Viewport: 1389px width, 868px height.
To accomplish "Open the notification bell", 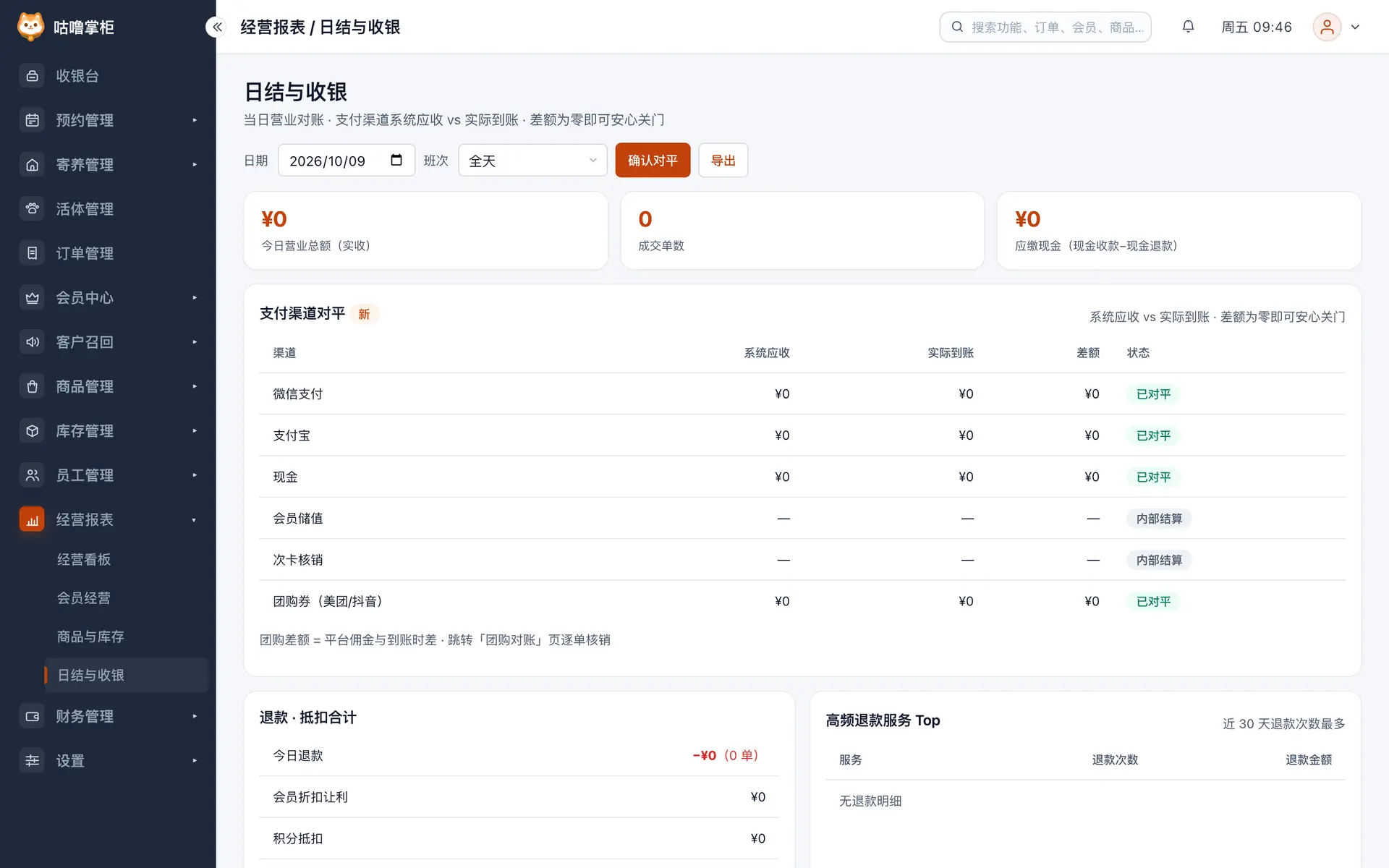I will point(1188,27).
